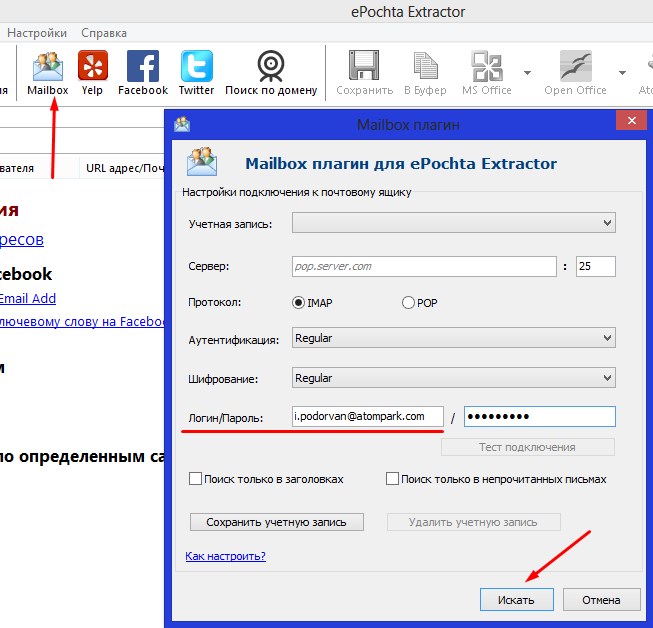The height and width of the screenshot is (628, 653).
Task: Open the Шифрование dropdown
Action: pyautogui.click(x=454, y=377)
